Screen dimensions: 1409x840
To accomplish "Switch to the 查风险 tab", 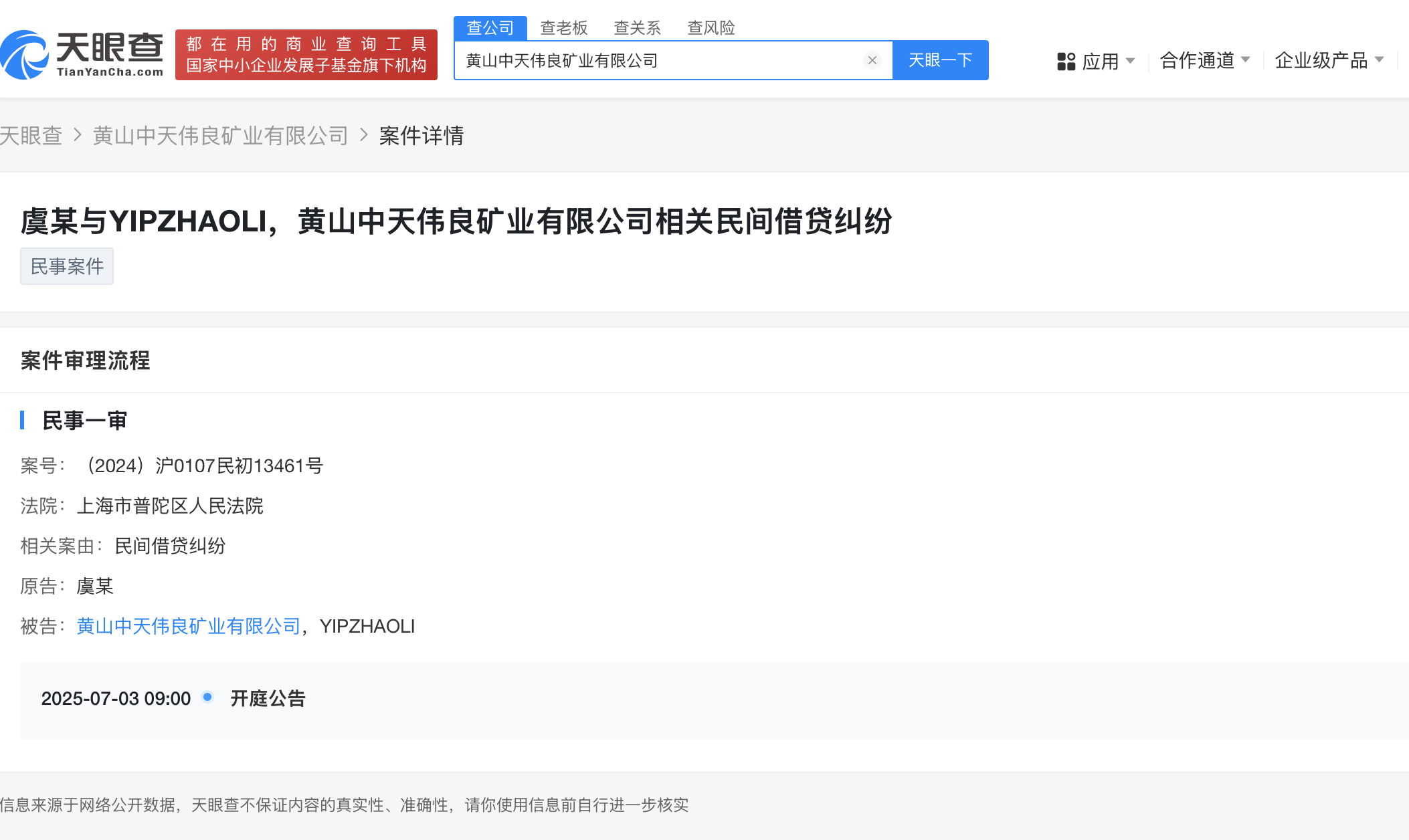I will pos(711,28).
